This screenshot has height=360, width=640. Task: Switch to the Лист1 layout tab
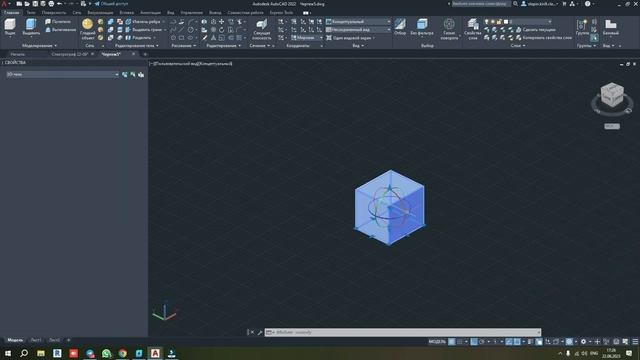click(36, 340)
